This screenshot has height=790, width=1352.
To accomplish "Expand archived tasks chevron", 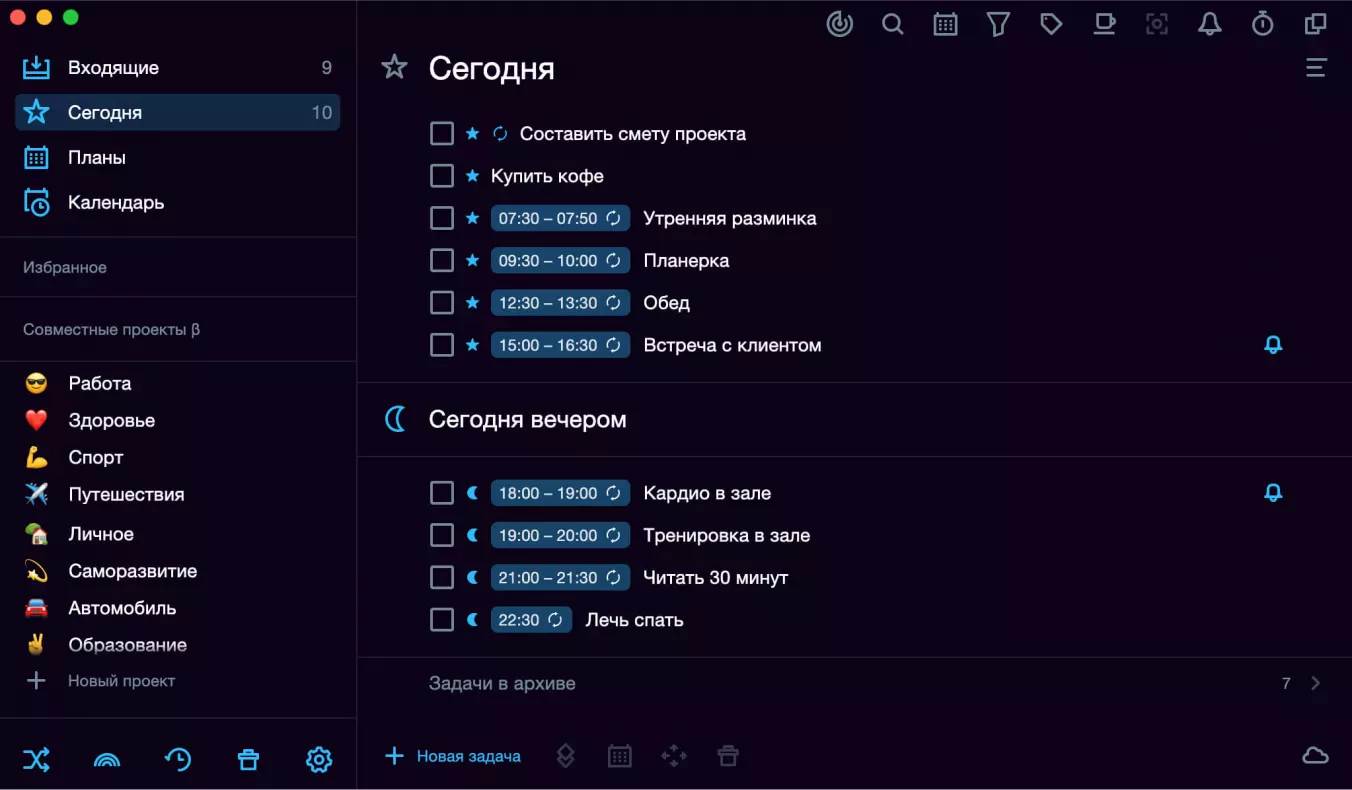I will 1316,683.
